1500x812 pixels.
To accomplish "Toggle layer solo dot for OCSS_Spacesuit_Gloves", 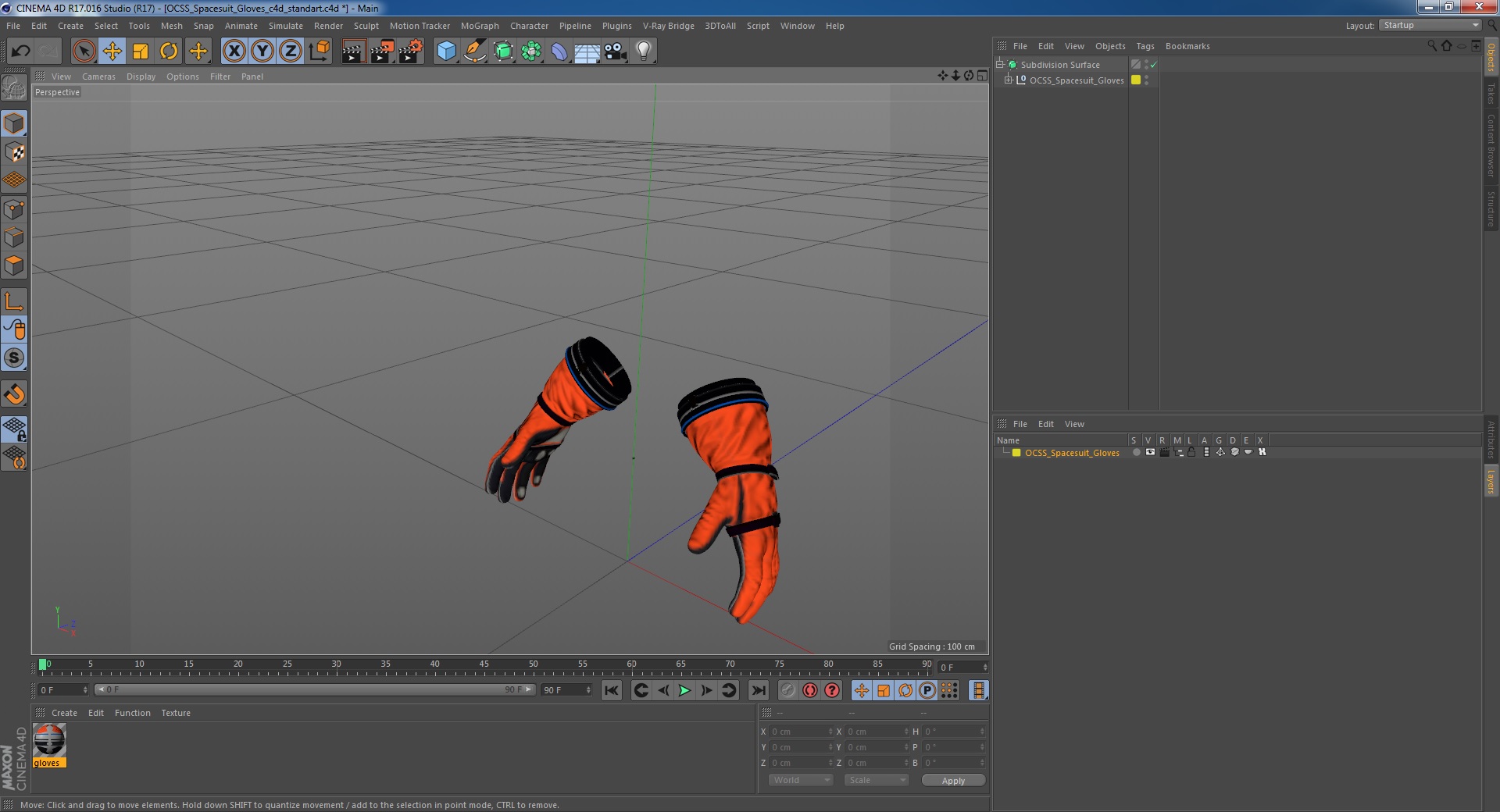I will tap(1136, 452).
